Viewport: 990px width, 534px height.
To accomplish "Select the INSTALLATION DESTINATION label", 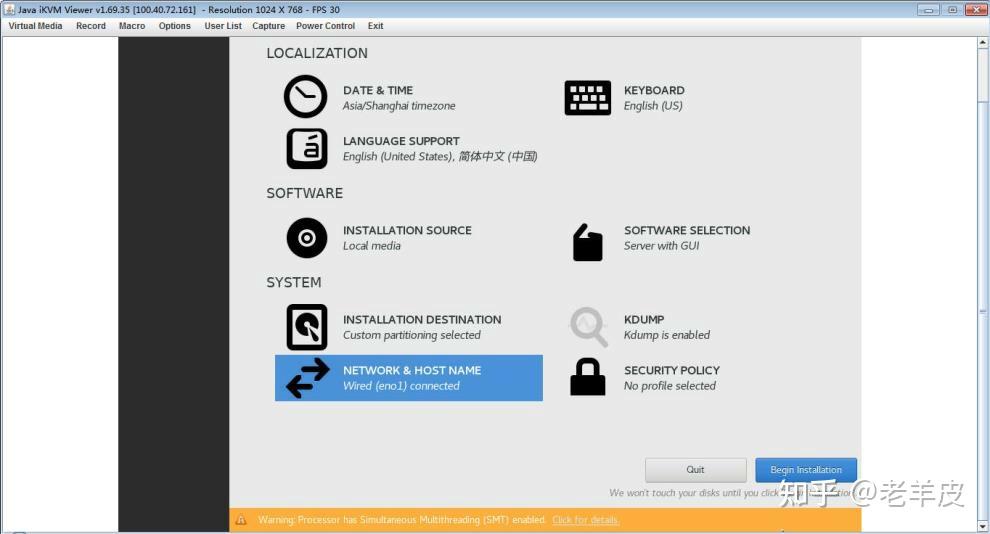I will 422,319.
